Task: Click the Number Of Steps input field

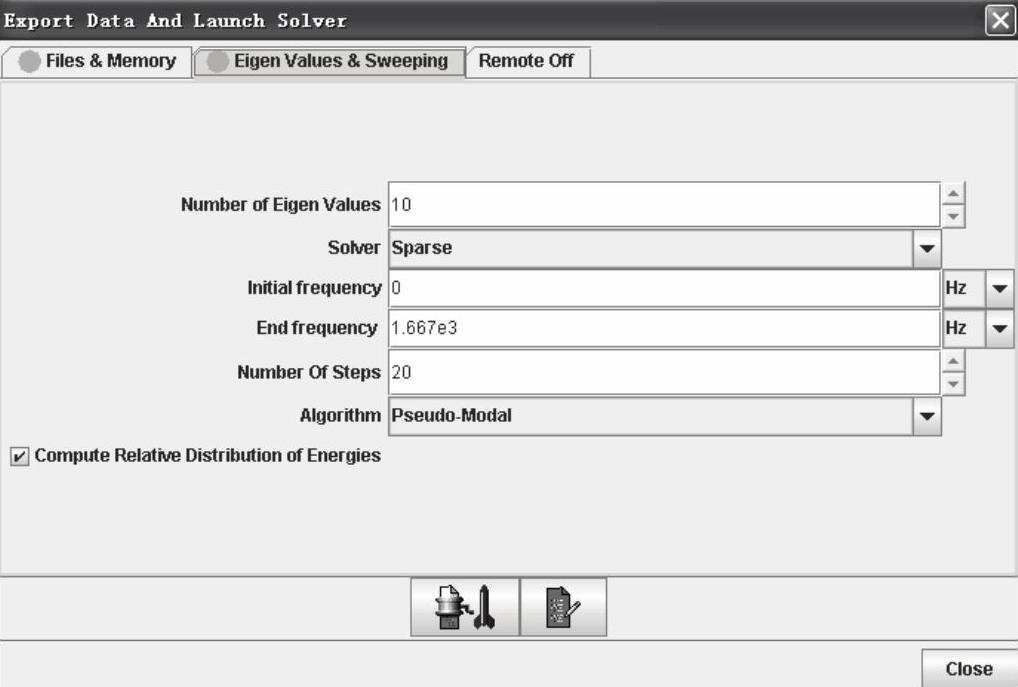Action: tap(662, 372)
